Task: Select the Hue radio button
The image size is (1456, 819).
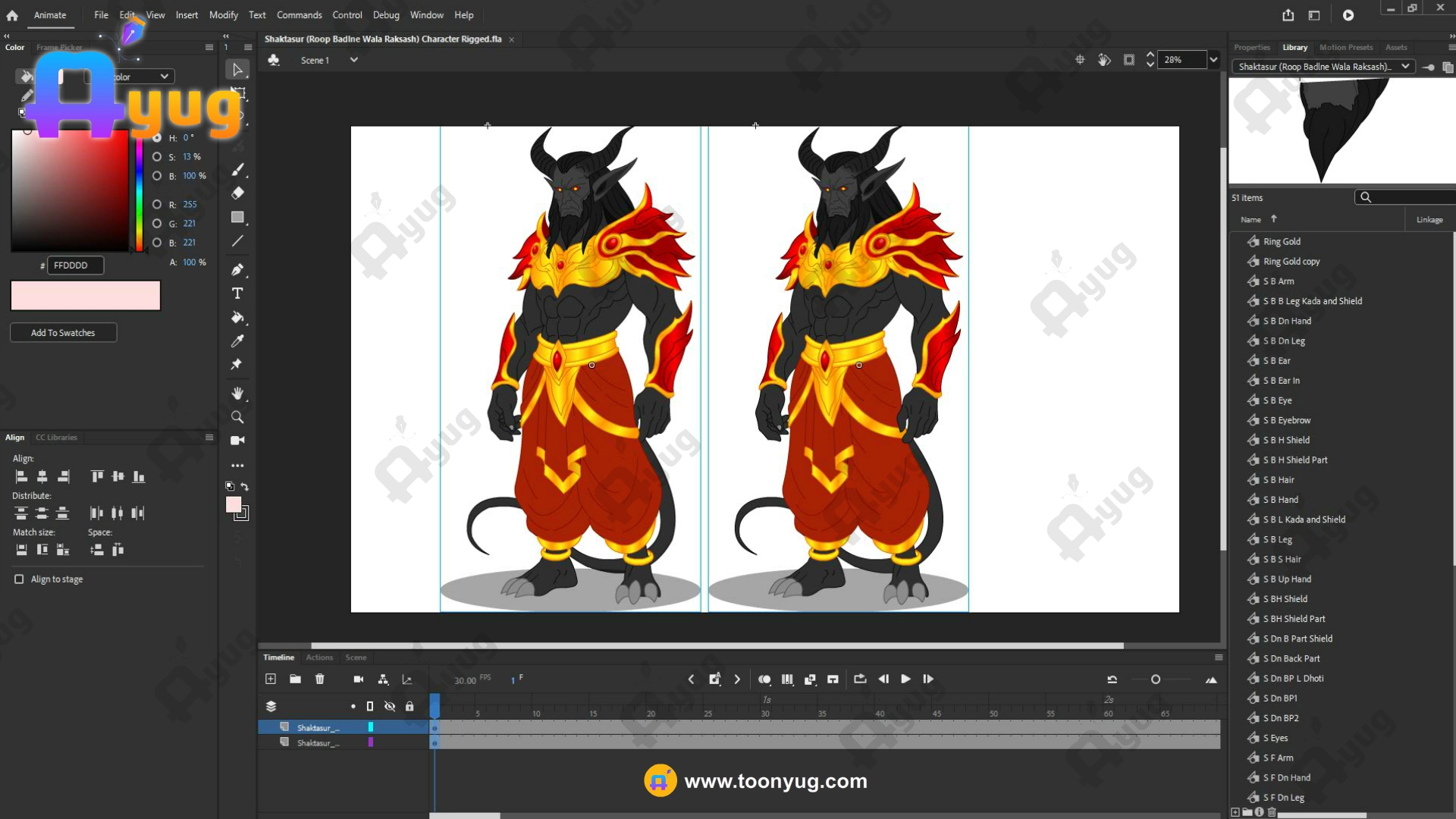Action: 157,138
